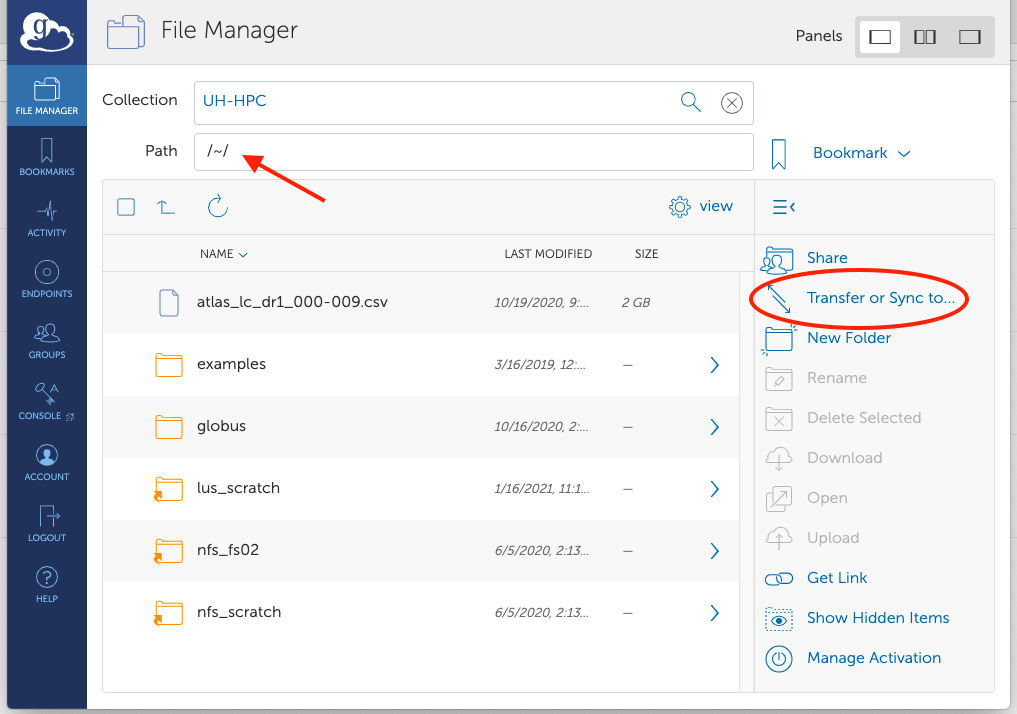Collapse the actions menu panel

(784, 207)
